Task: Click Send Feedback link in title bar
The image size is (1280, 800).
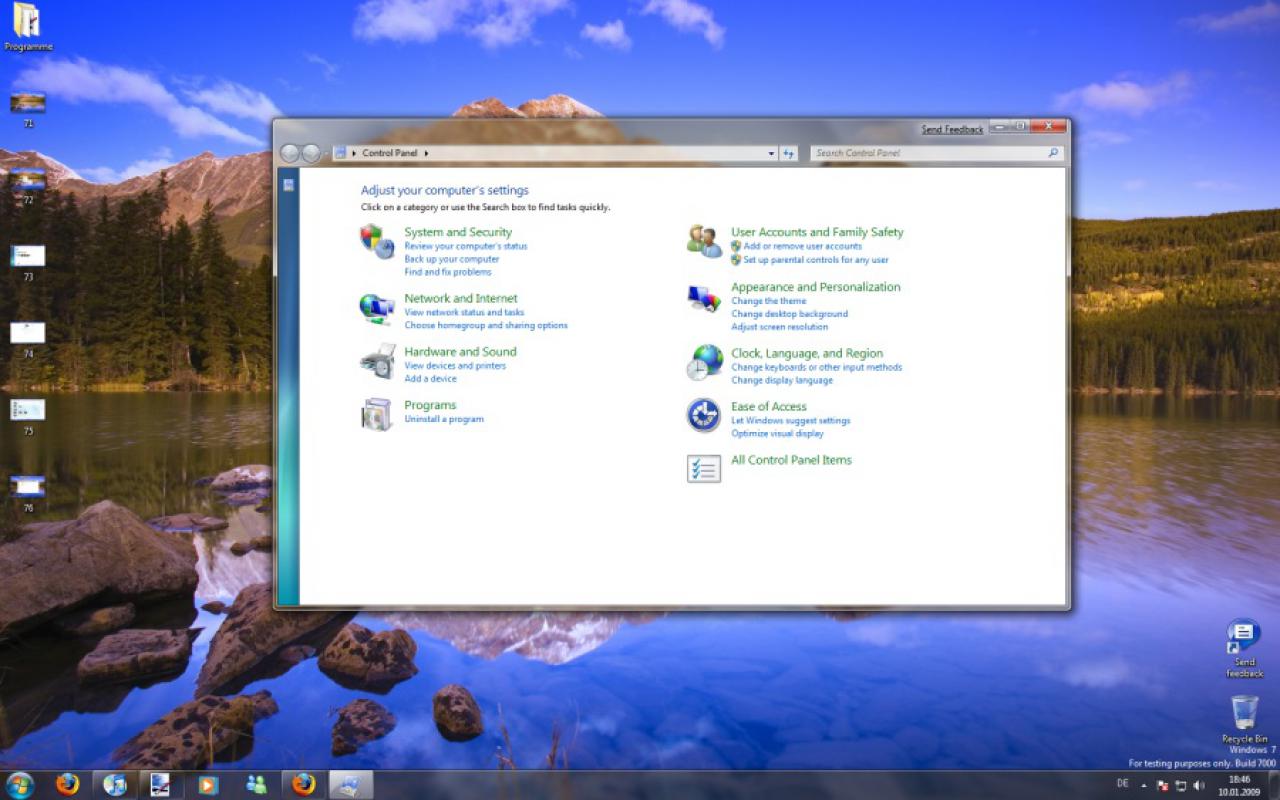Action: point(952,130)
